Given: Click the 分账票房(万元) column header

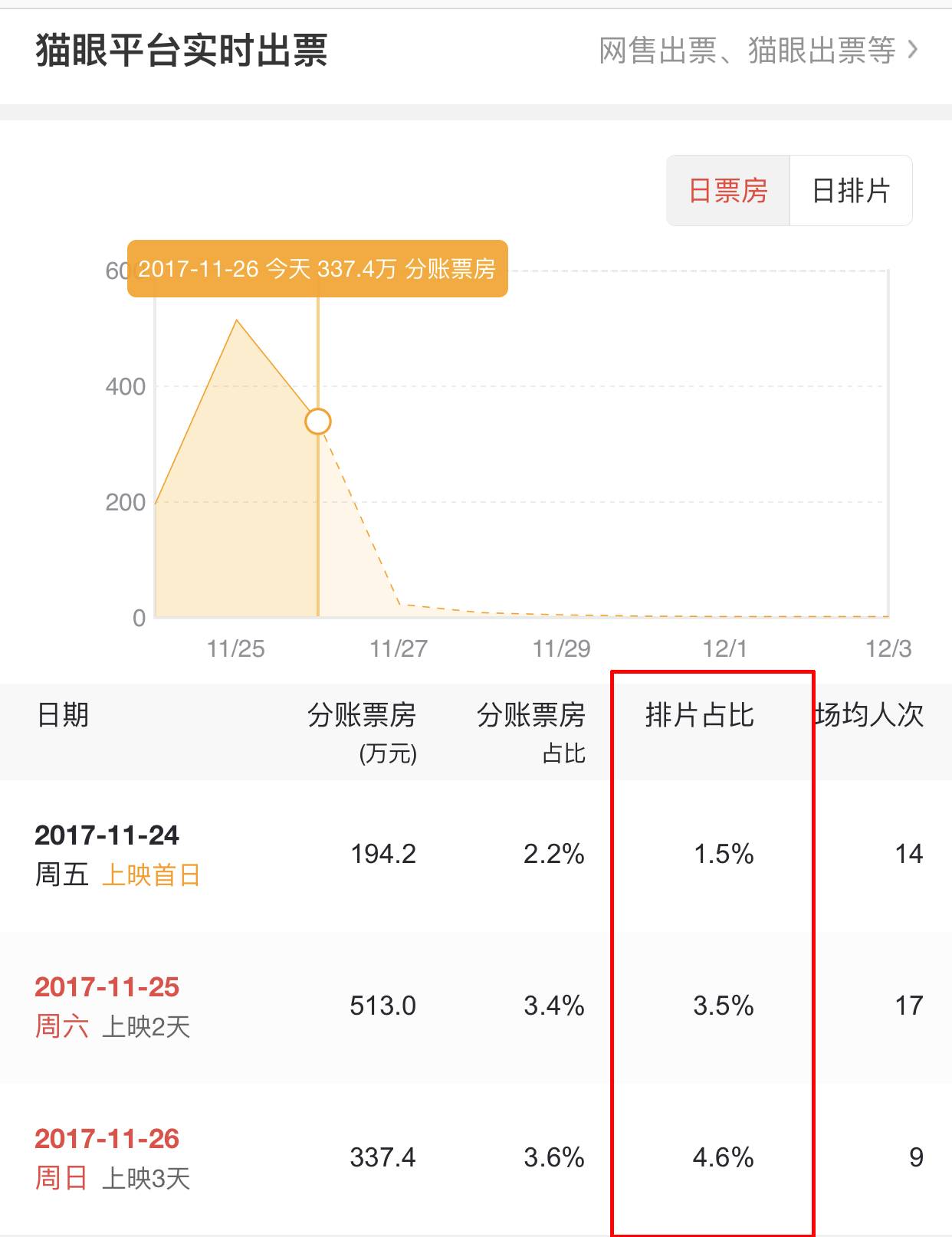Looking at the screenshot, I should tap(362, 733).
